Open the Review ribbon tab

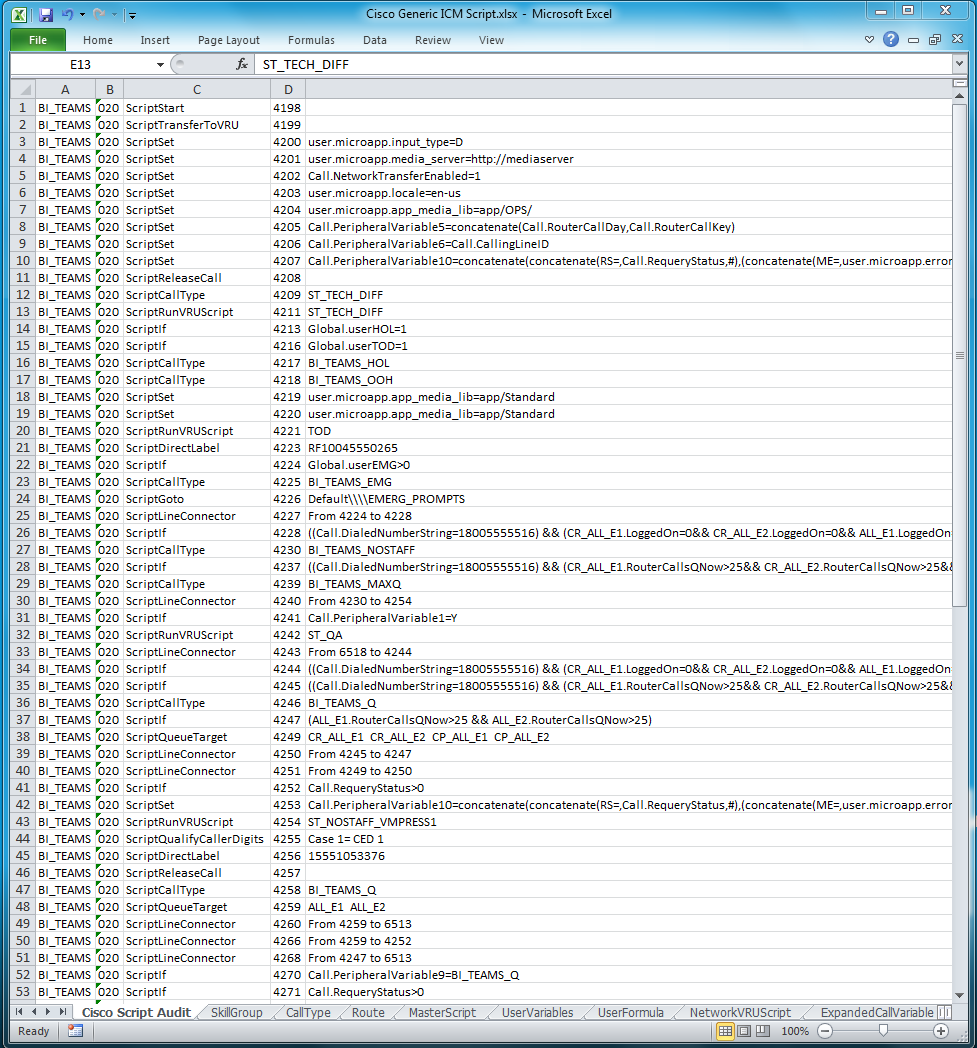pos(433,40)
